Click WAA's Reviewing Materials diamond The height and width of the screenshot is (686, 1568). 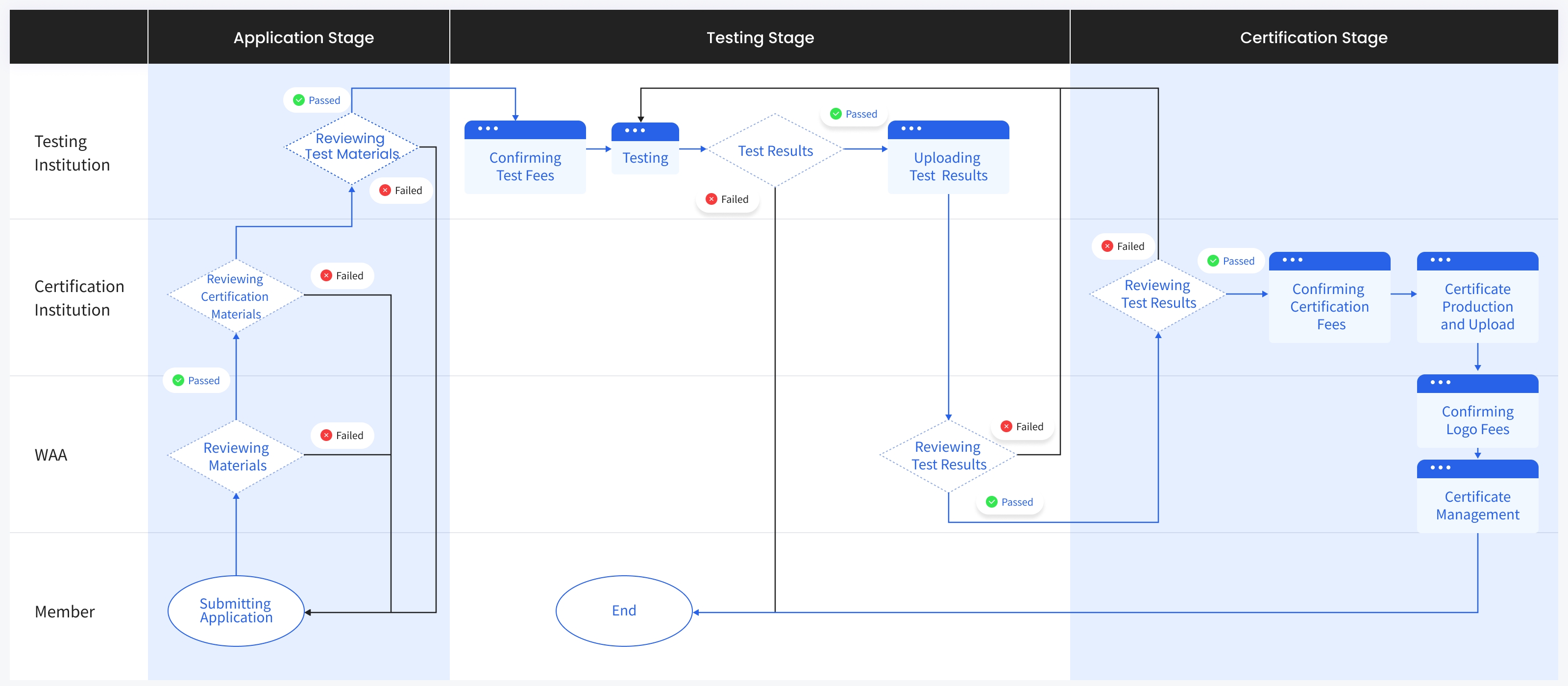pyautogui.click(x=236, y=457)
